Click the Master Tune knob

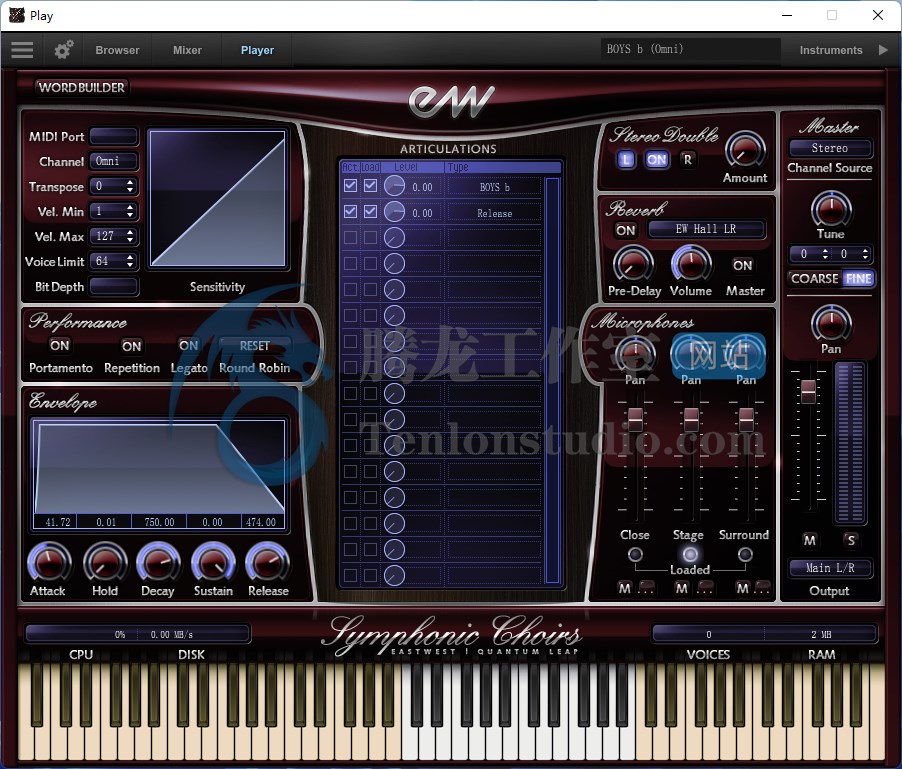(x=831, y=209)
